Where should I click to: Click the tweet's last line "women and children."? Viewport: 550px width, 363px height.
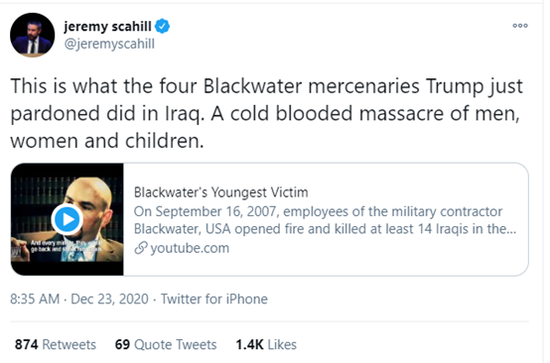tap(107, 141)
